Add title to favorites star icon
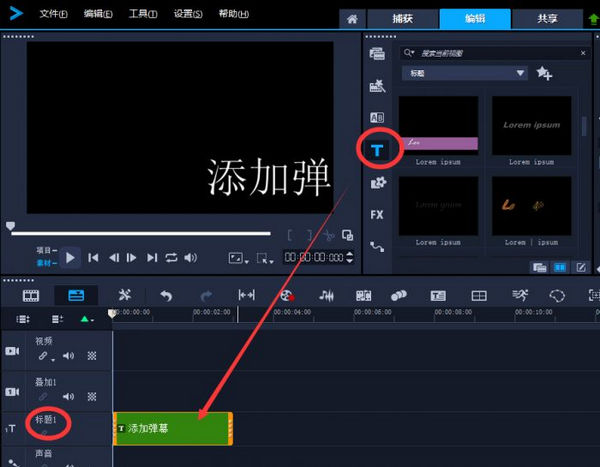 [x=544, y=73]
